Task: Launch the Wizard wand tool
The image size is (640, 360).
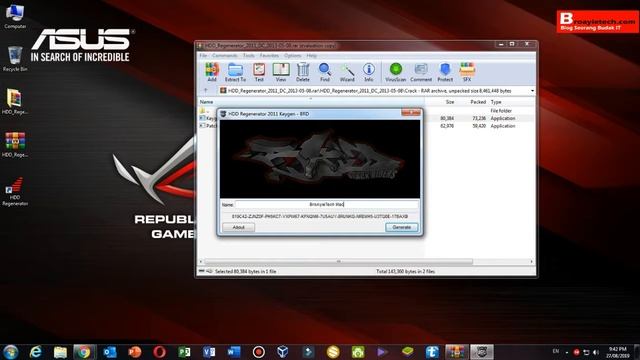Action: pyautogui.click(x=347, y=72)
